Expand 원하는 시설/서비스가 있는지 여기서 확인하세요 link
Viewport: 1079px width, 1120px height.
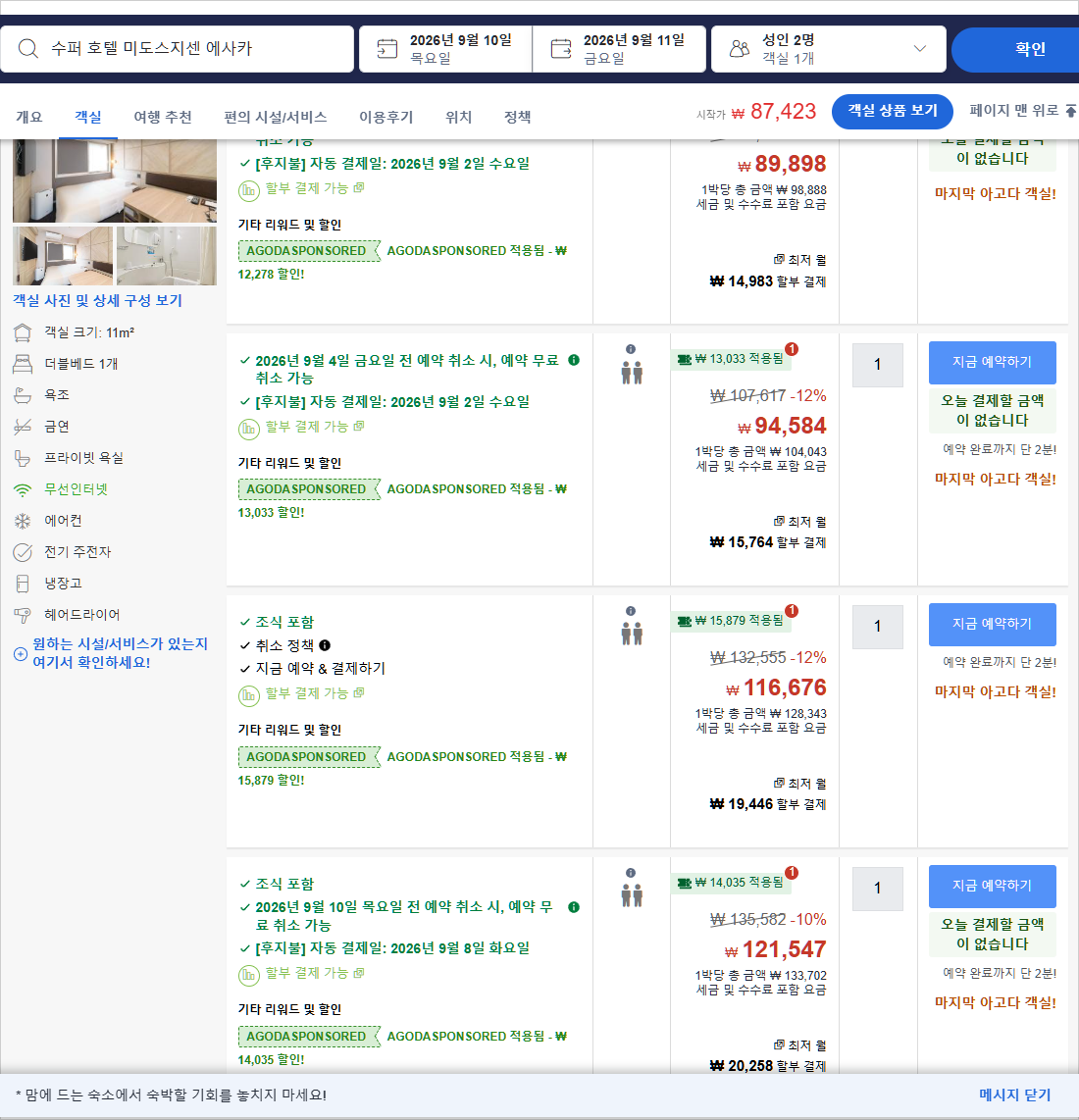(x=112, y=653)
